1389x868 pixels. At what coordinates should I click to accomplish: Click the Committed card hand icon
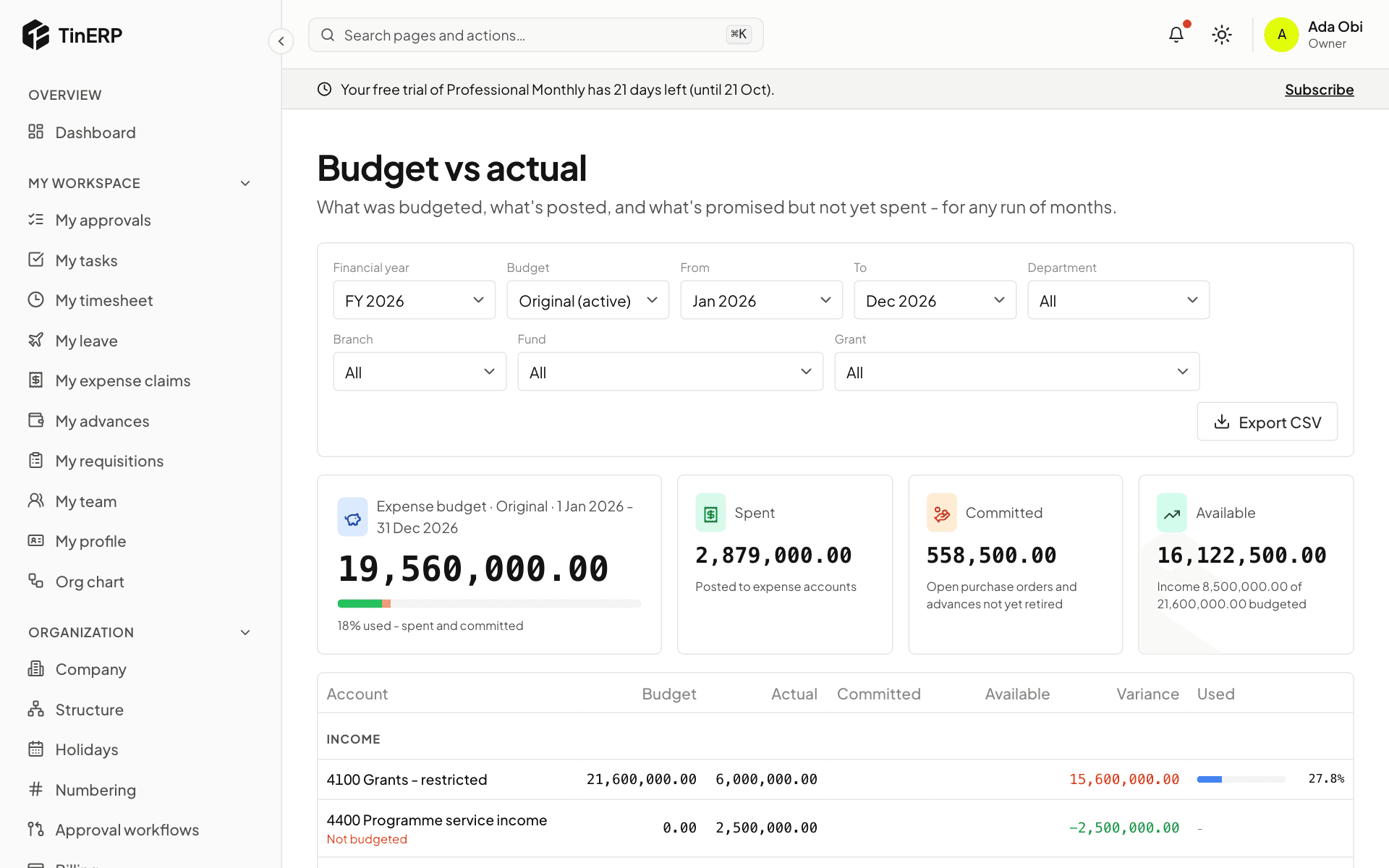(942, 513)
